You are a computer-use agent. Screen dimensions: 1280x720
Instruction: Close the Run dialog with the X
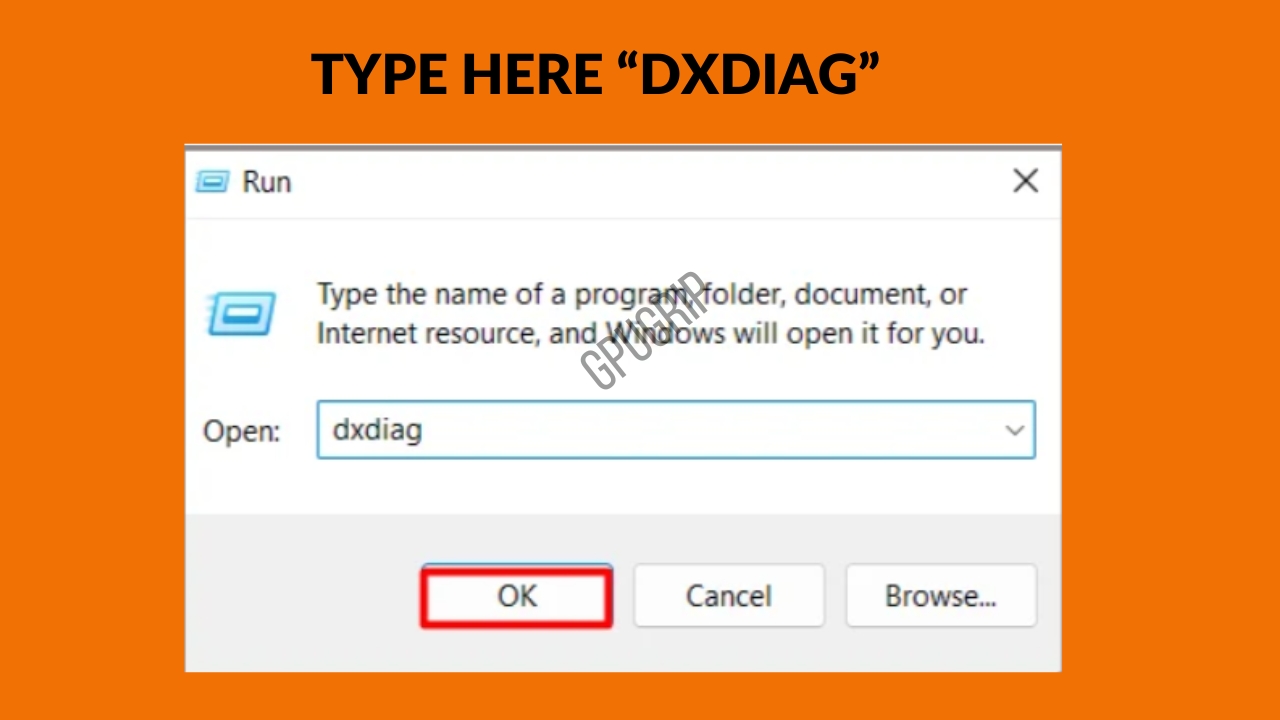pos(1026,181)
